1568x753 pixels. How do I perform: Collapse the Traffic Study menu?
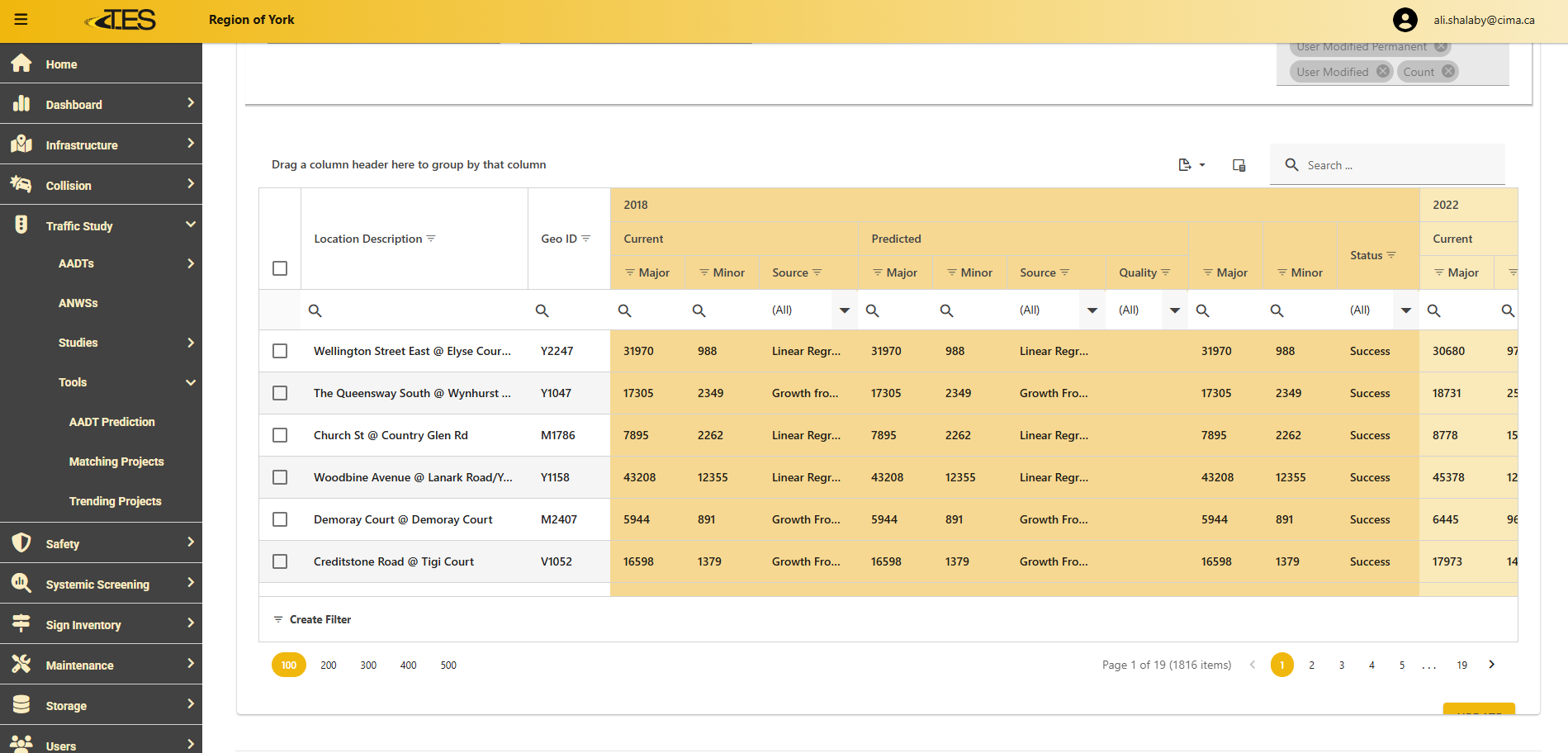tap(190, 225)
